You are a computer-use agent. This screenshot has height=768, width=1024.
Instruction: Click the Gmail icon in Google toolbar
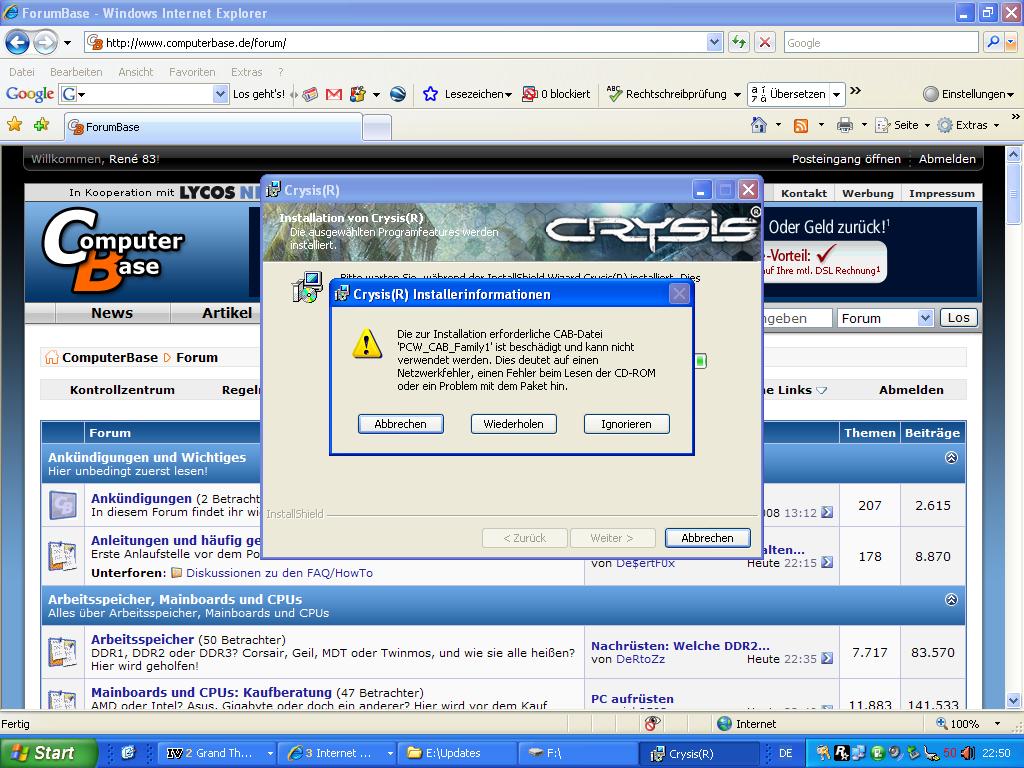coord(334,94)
